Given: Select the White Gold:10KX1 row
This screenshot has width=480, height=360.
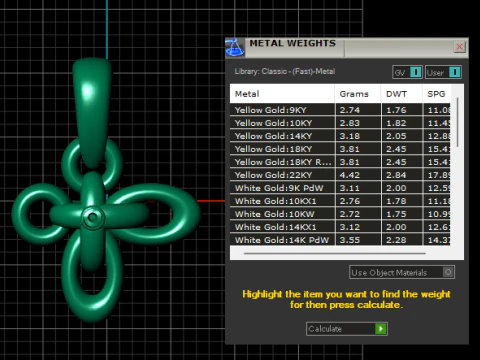Looking at the screenshot, I should [x=340, y=201].
